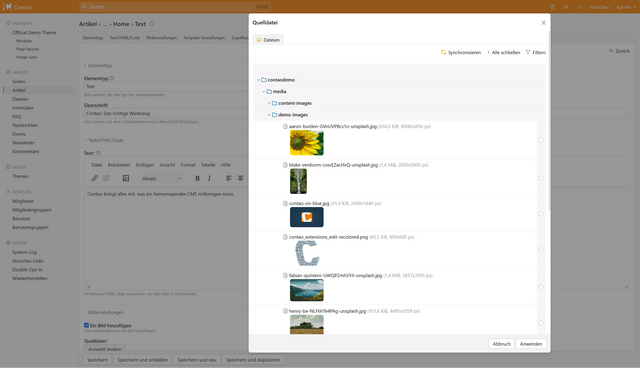Click the file icon of contao-on-blue.jpg

(285, 203)
